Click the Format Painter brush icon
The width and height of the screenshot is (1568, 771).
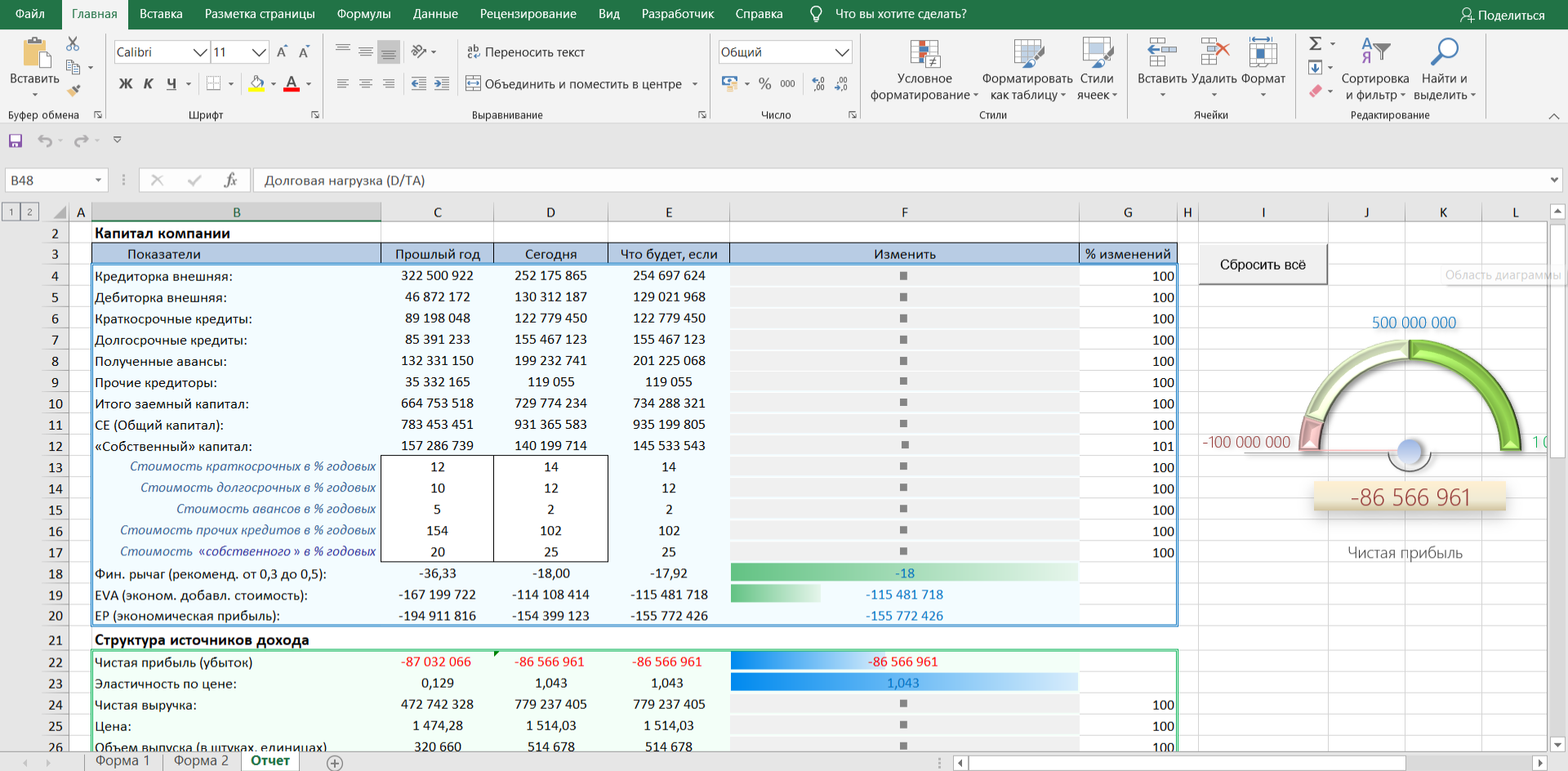coord(73,91)
